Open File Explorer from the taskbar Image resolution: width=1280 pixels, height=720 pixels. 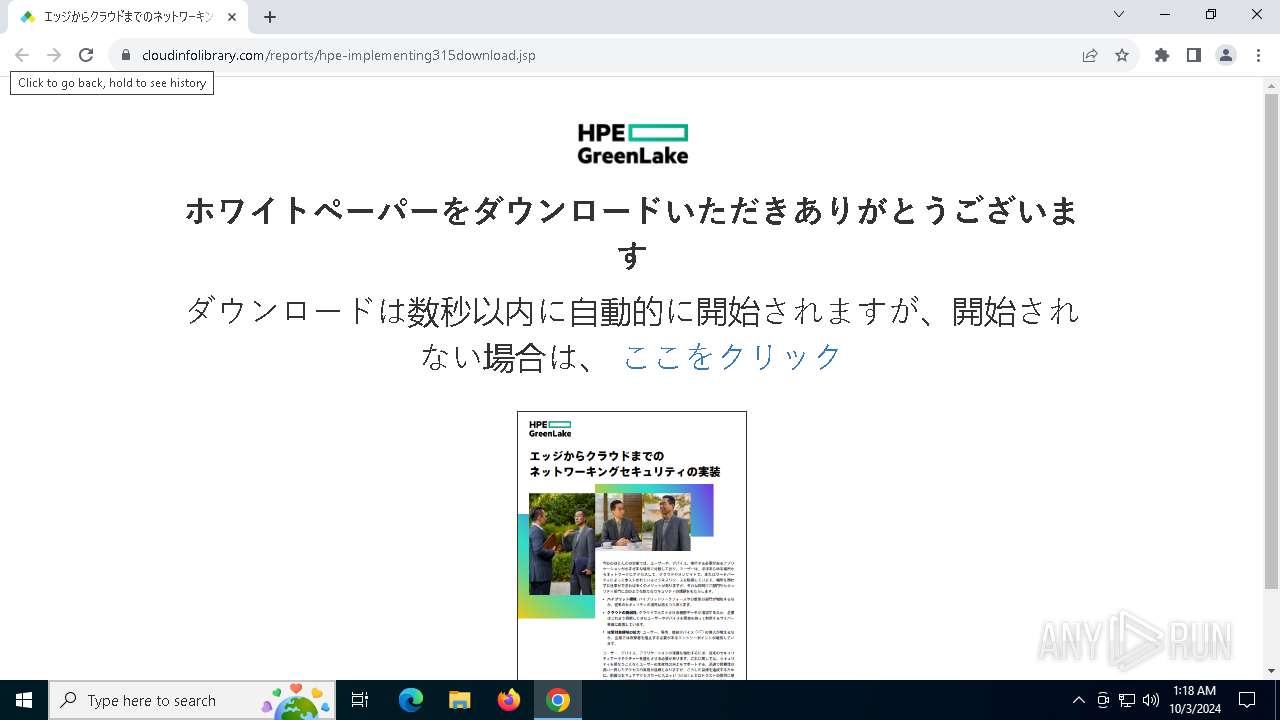coord(459,700)
